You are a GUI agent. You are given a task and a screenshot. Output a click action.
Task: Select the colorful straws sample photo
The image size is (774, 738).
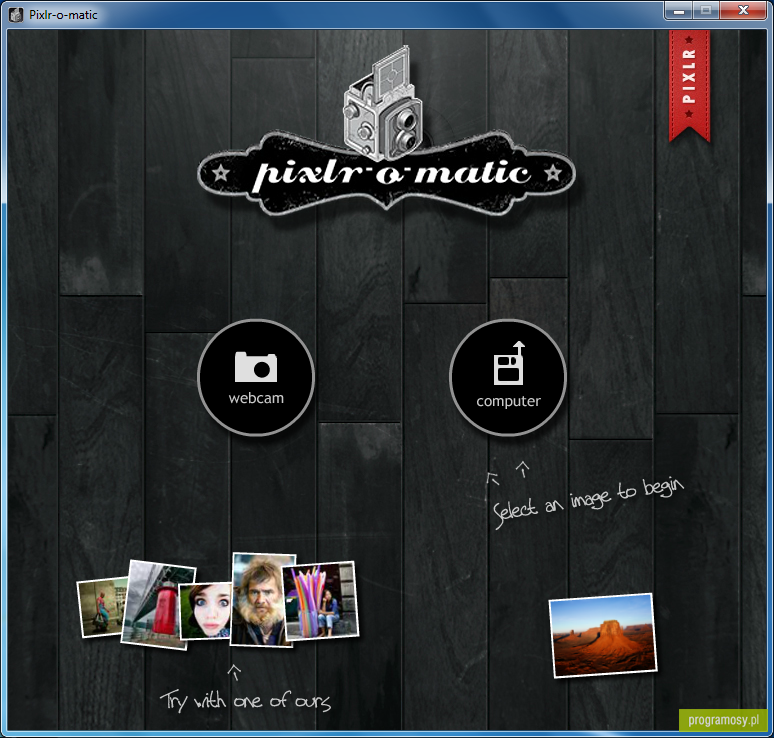pyautogui.click(x=321, y=601)
